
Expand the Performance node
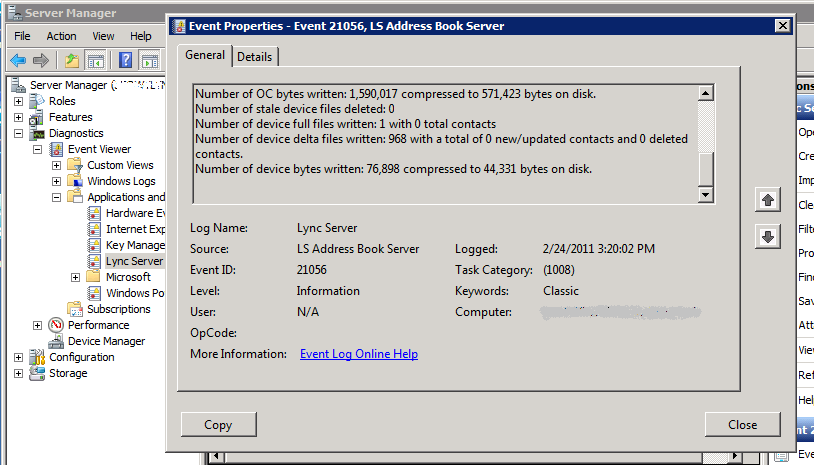[x=37, y=325]
